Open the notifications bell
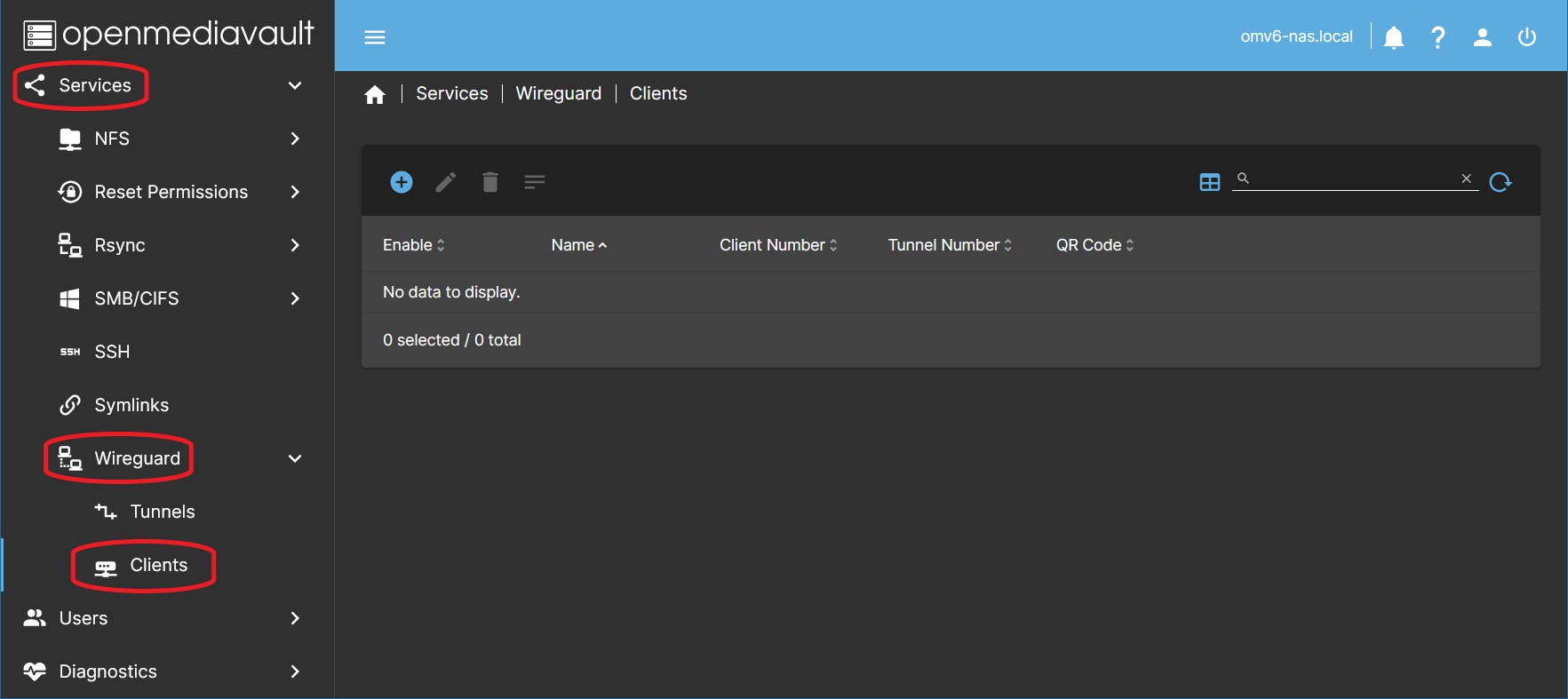 click(x=1394, y=37)
